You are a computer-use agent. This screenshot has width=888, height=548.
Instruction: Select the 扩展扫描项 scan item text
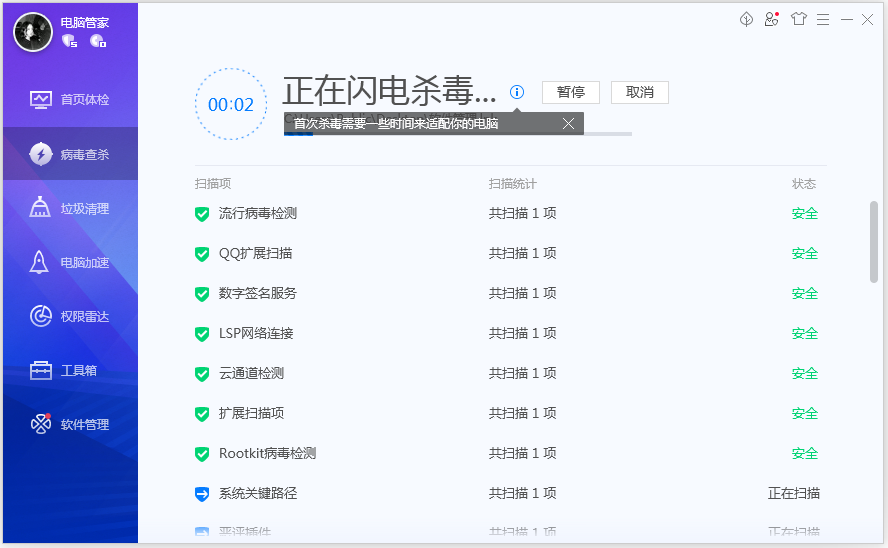pos(251,413)
